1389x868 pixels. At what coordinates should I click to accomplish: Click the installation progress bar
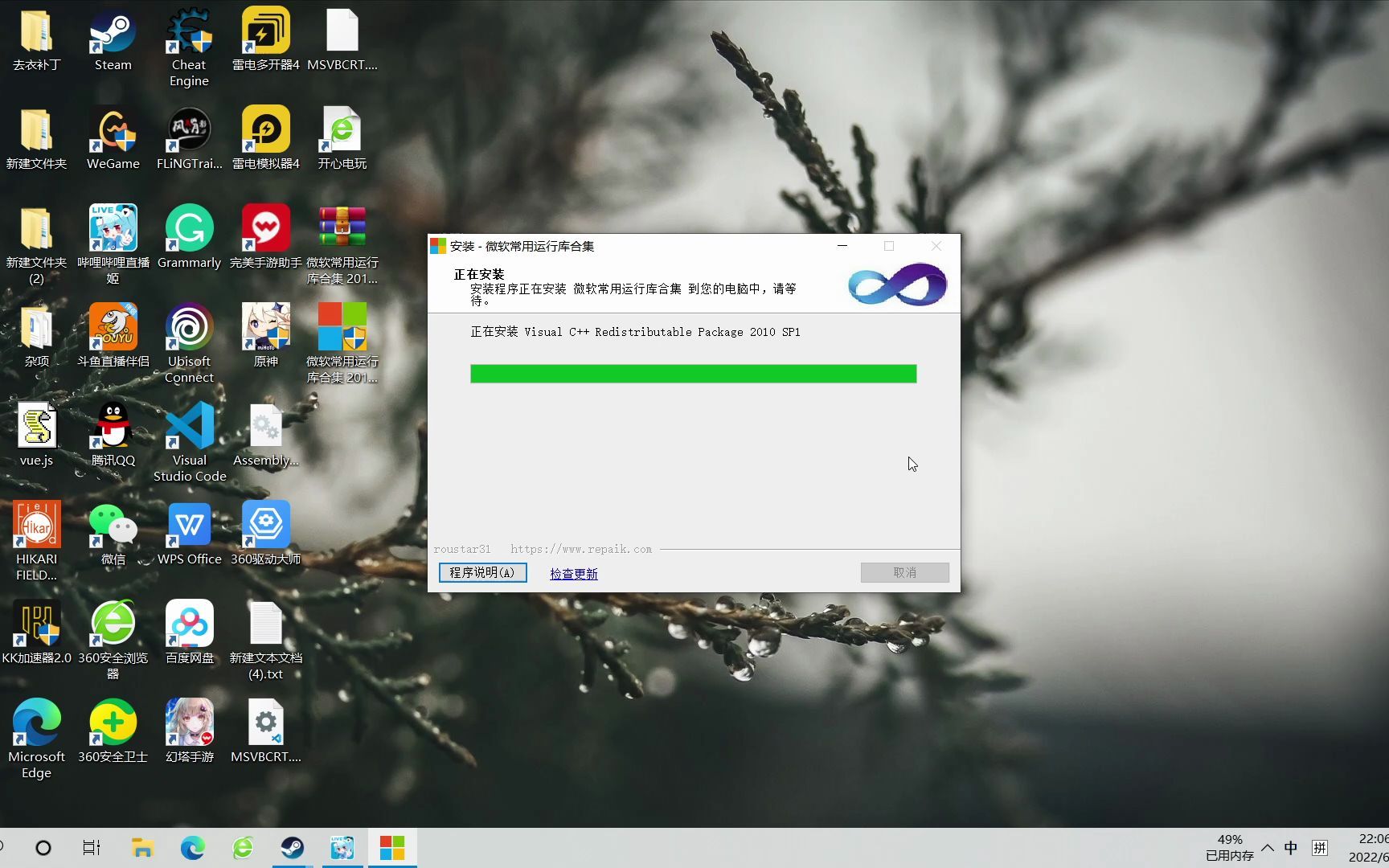(693, 374)
